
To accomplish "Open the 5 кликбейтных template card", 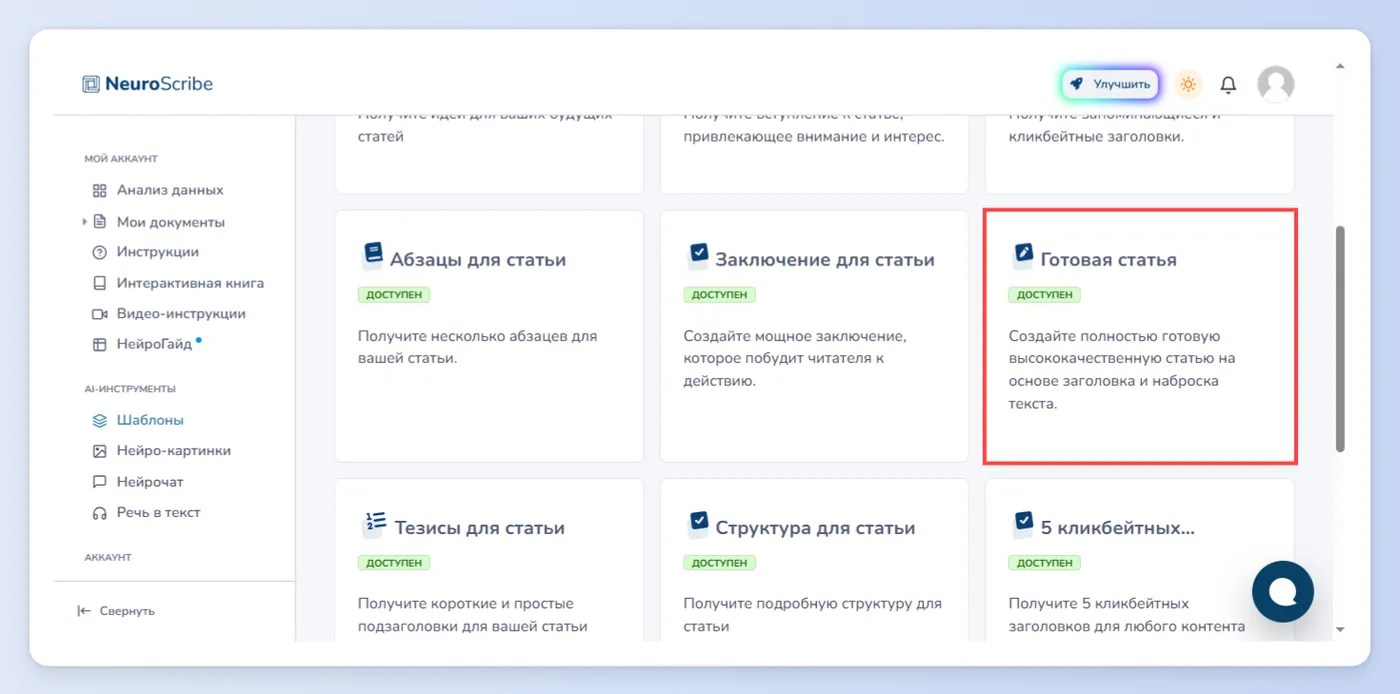I will (x=1140, y=560).
